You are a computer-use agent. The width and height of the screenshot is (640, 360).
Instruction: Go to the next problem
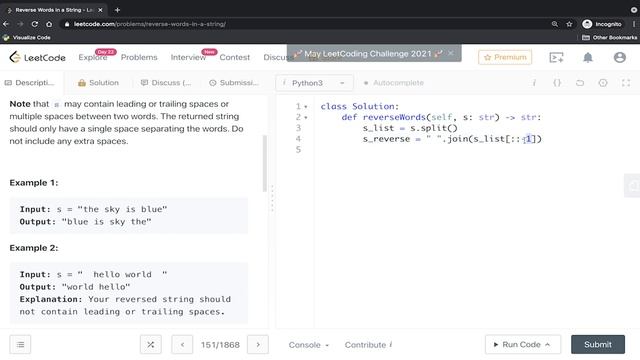[258, 345]
